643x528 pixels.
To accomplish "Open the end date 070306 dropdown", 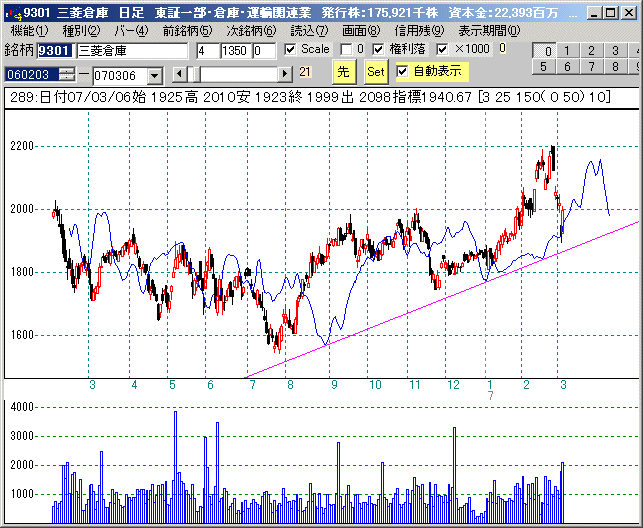I will [x=154, y=75].
